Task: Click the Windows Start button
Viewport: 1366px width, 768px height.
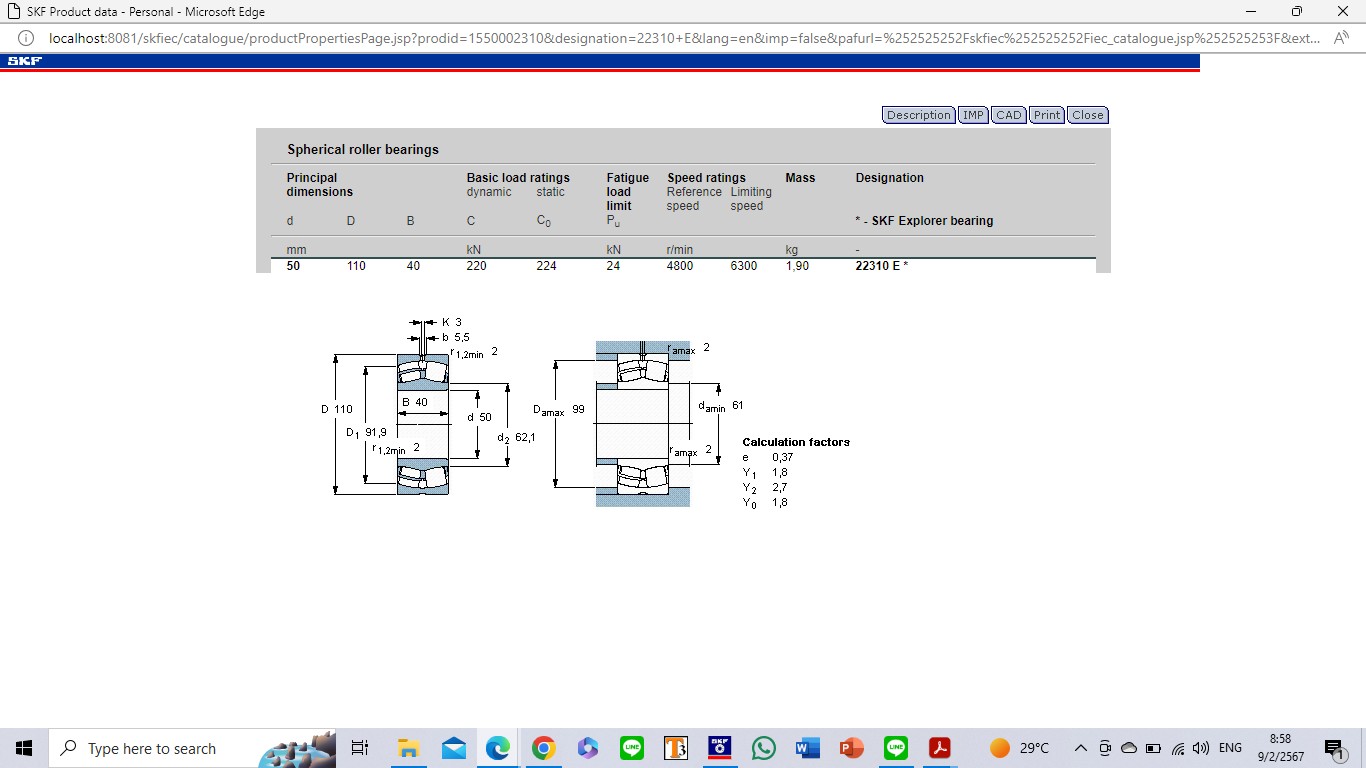Action: click(24, 748)
